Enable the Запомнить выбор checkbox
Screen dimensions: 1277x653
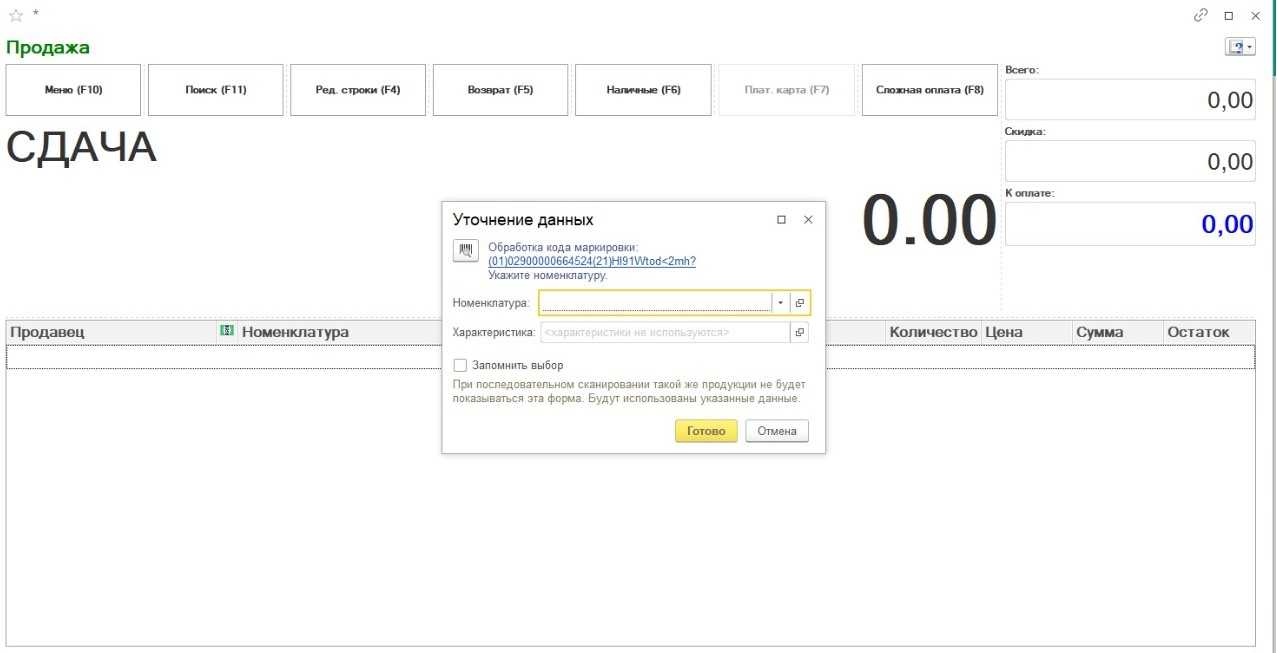[x=461, y=365]
